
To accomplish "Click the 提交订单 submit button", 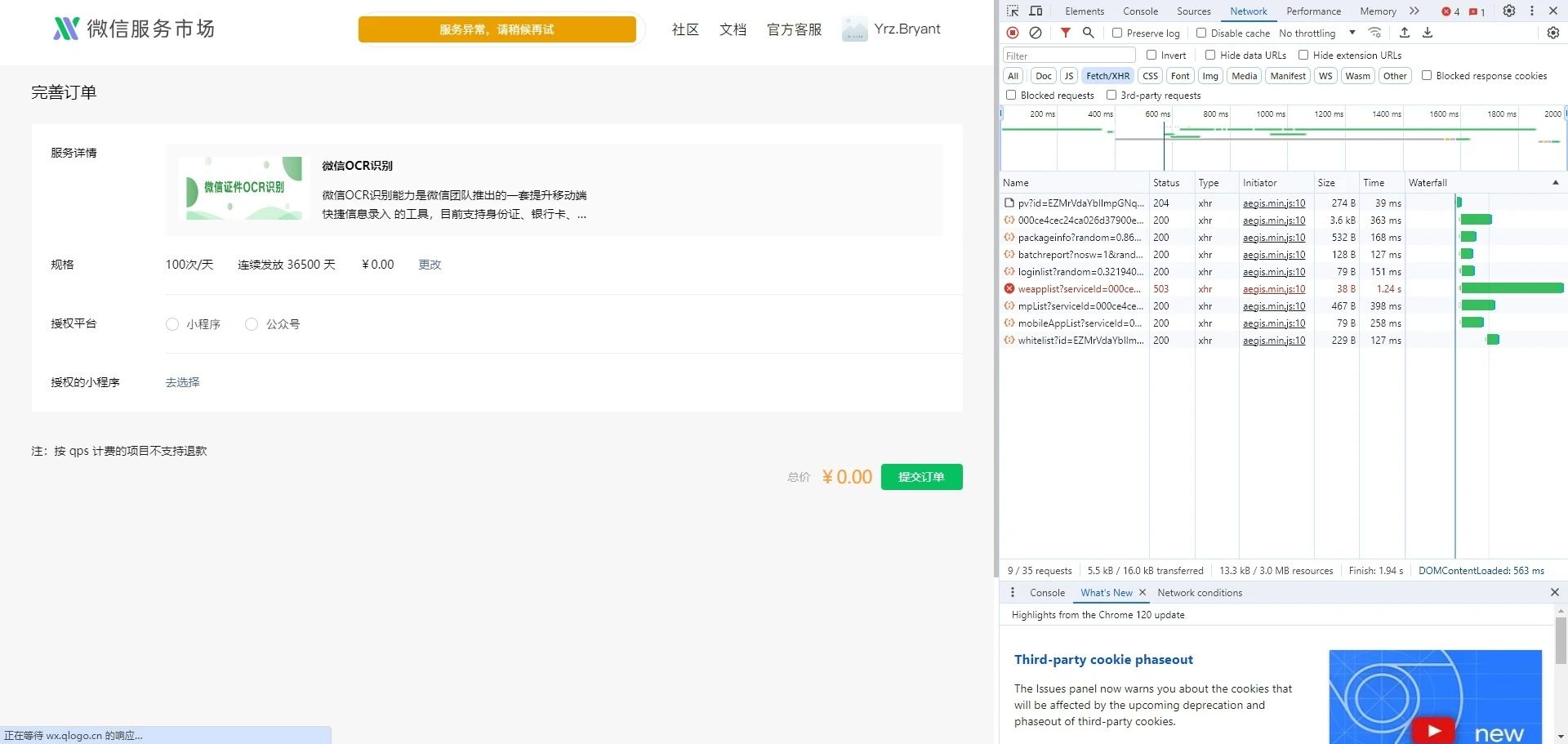I will [921, 477].
